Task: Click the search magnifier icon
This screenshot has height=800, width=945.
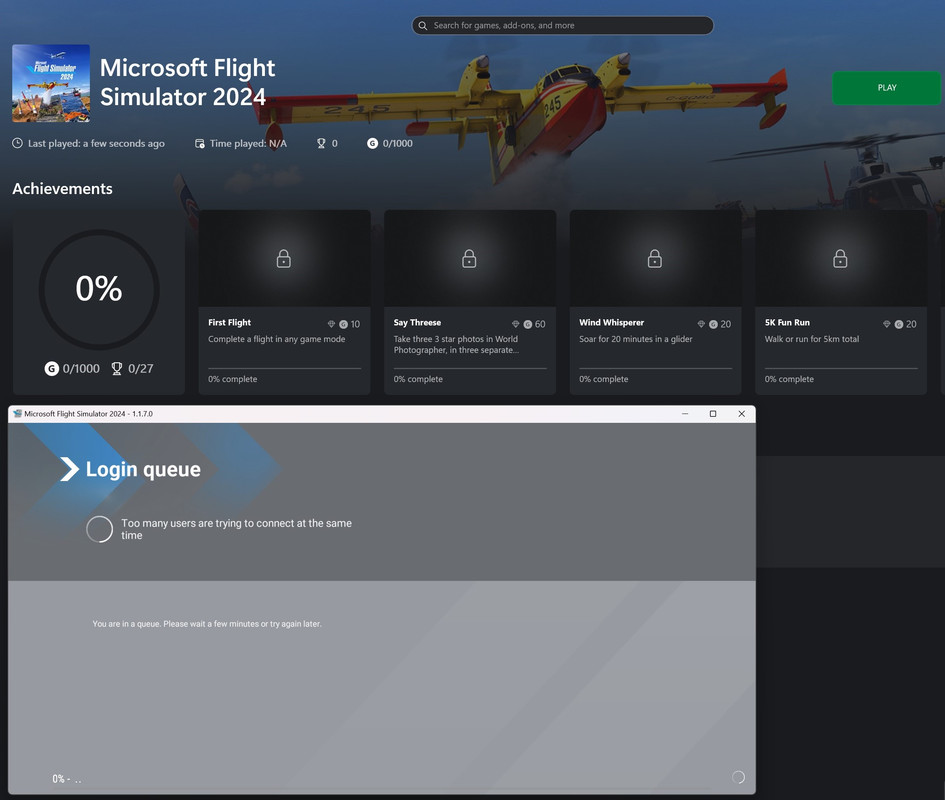Action: tap(422, 25)
